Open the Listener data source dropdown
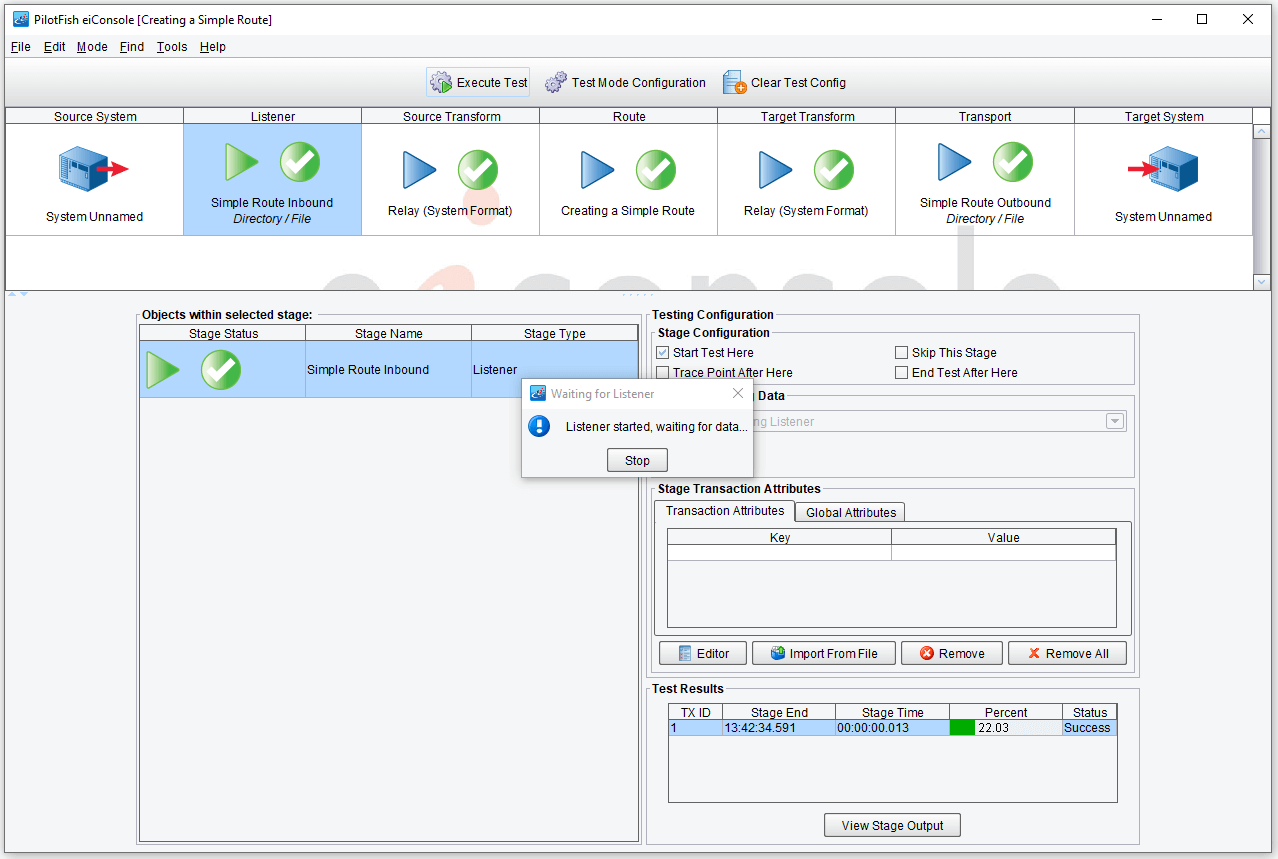The image size is (1278, 859). tap(1115, 422)
